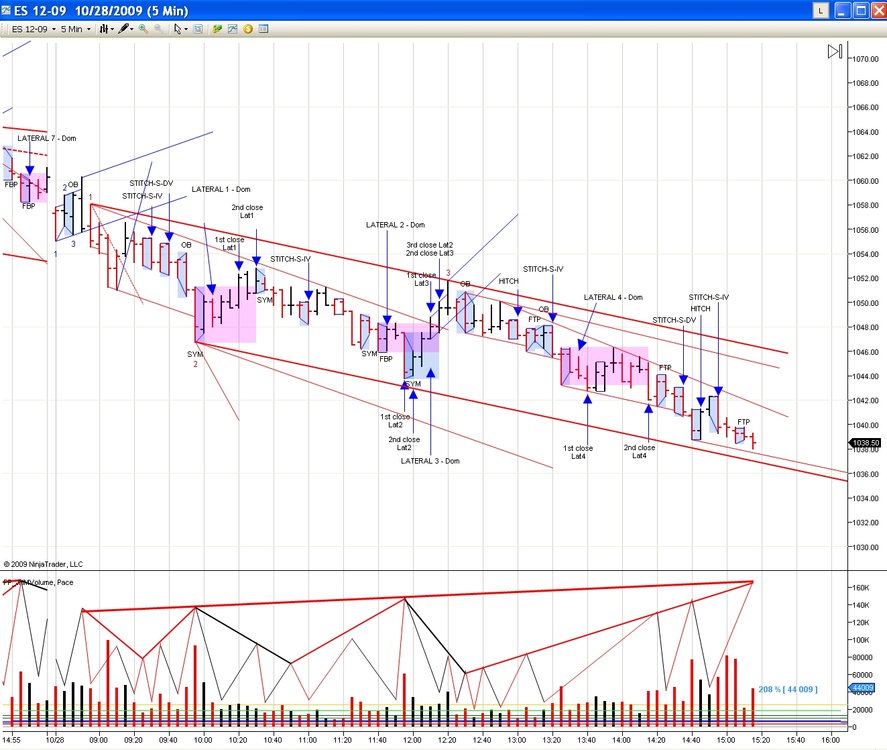Image resolution: width=887 pixels, height=750 pixels.
Task: Expand the chart style dropdown arrow
Action: [112, 29]
